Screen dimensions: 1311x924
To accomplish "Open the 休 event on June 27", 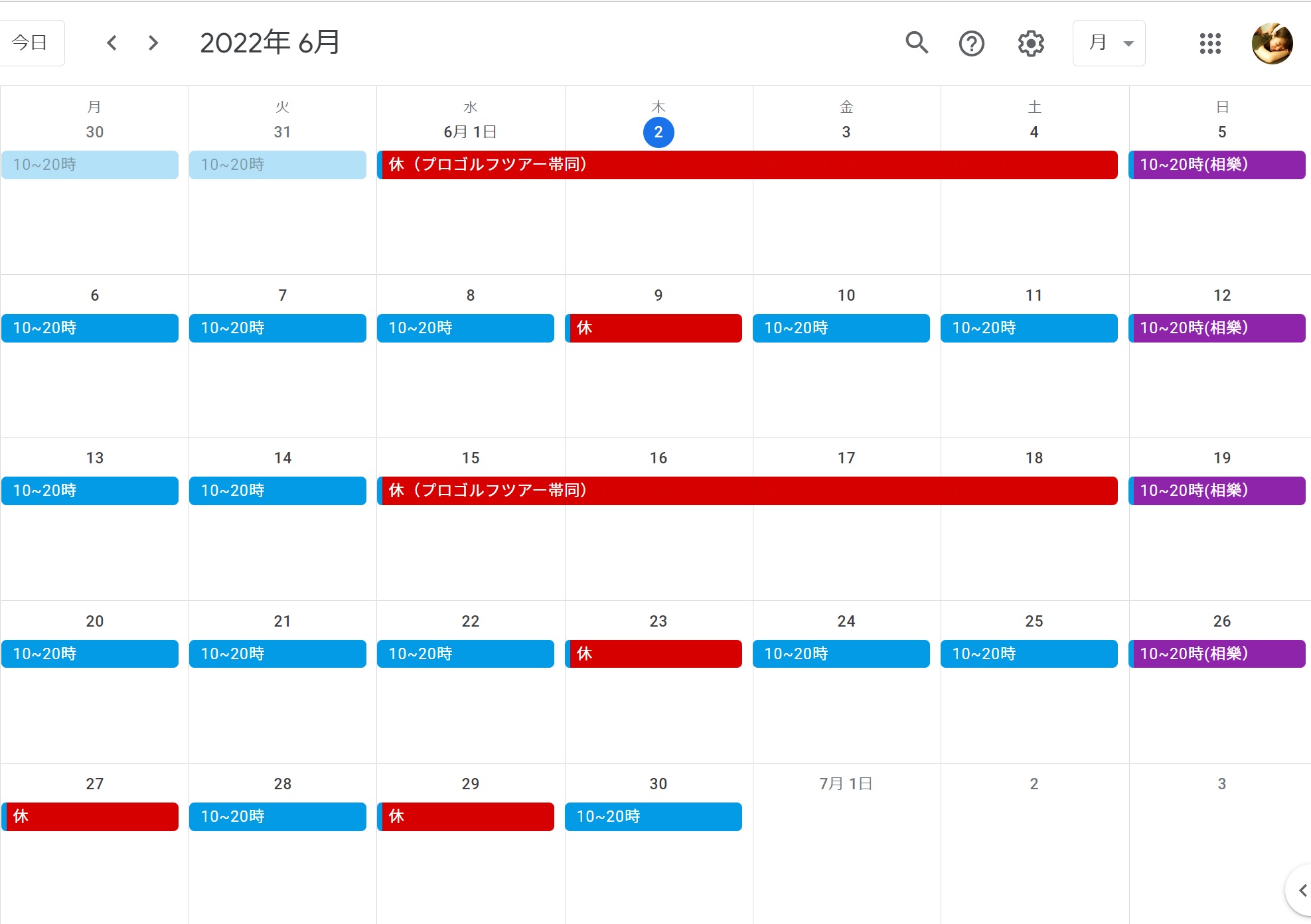I will (x=90, y=816).
